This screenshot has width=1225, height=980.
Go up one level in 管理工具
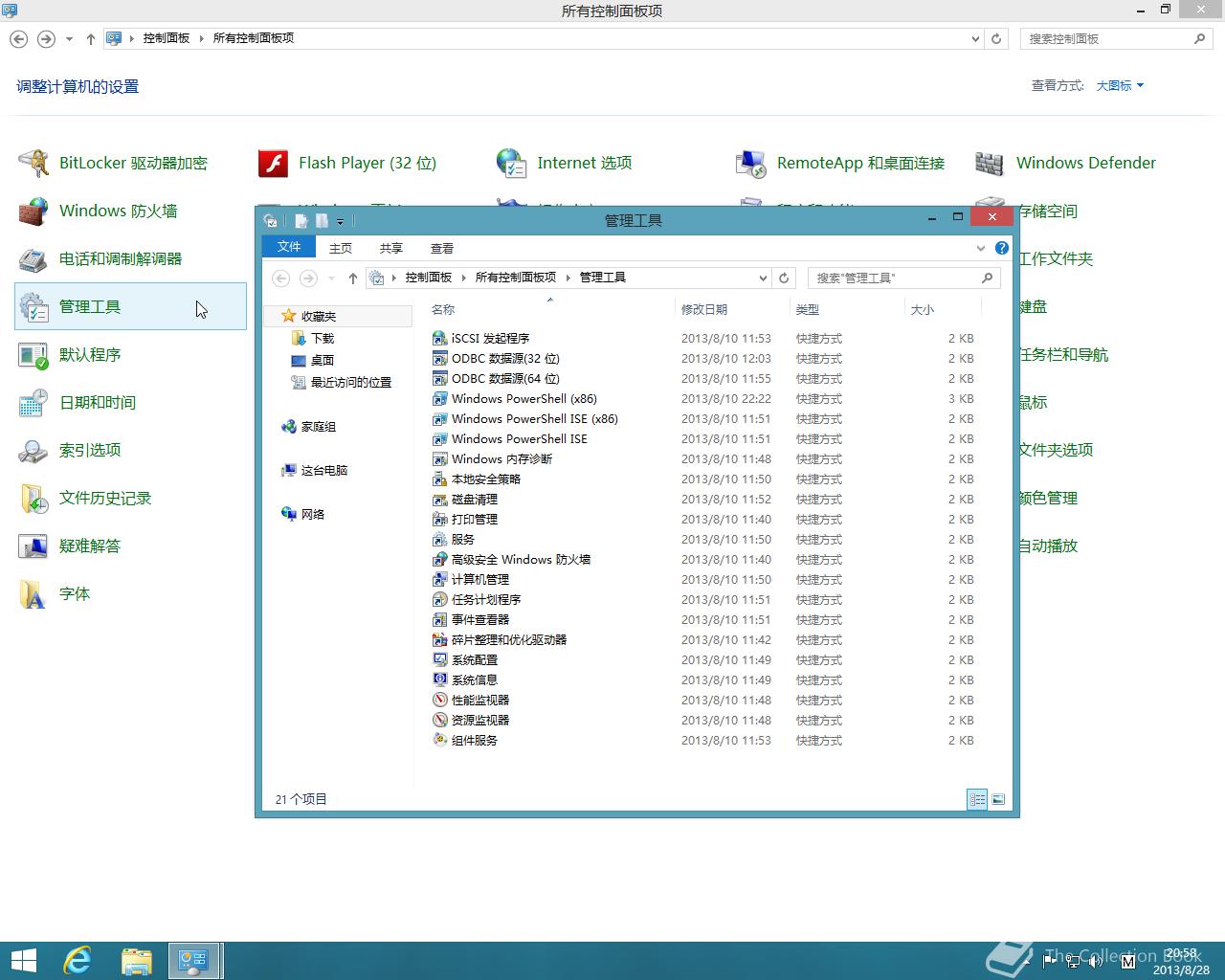tap(352, 278)
